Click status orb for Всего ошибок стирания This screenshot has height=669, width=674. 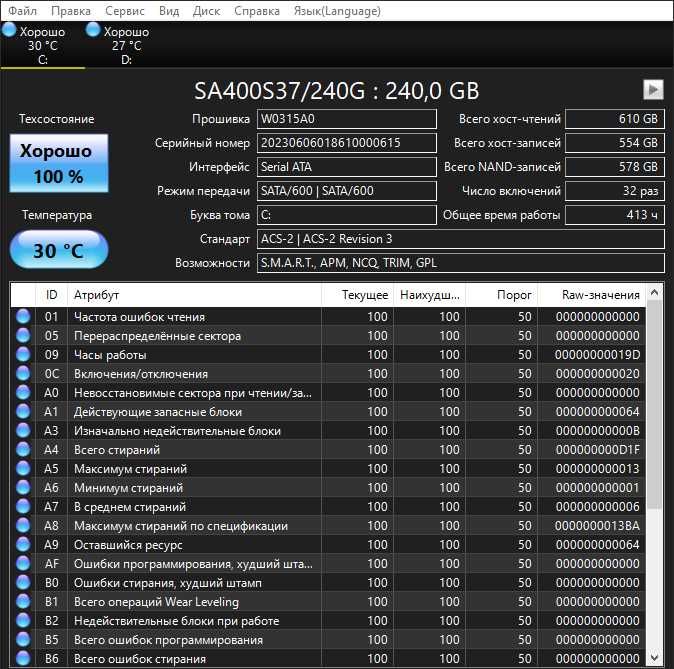pos(23,658)
